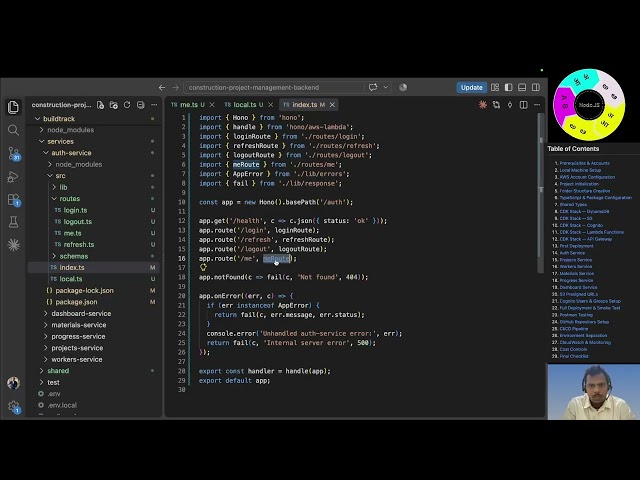Open Explorer more actions ellipsis

click(x=154, y=105)
